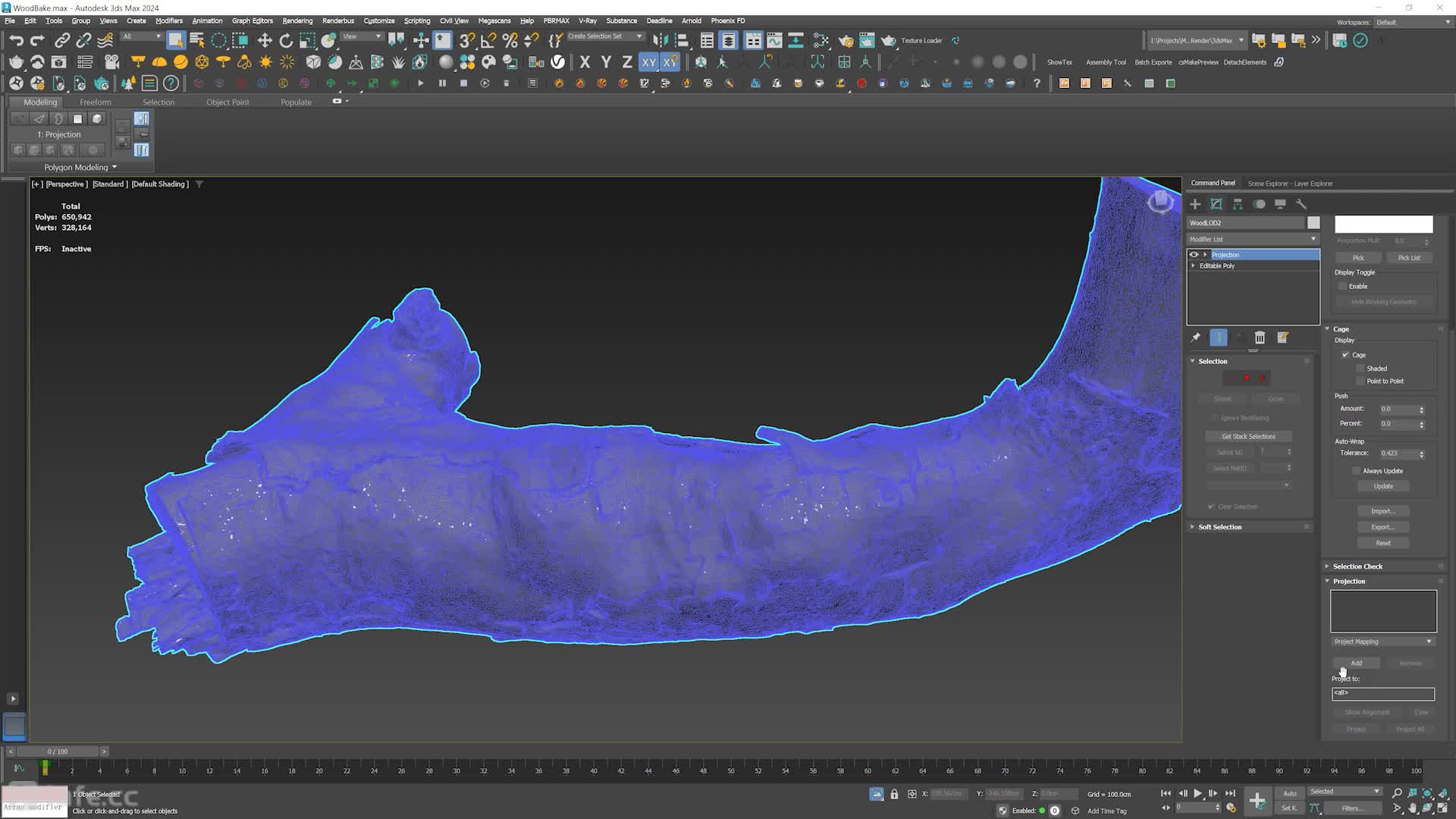Image resolution: width=1456 pixels, height=819 pixels.
Task: Click Zoom magnifier navigation icon
Action: 1397,793
